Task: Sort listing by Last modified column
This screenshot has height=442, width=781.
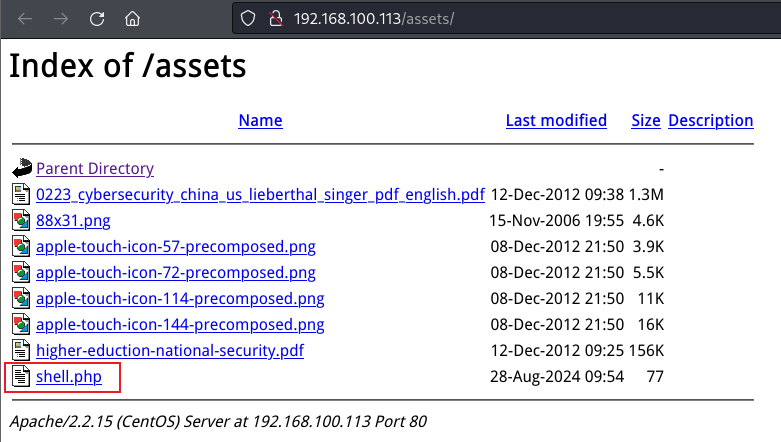Action: tap(556, 121)
